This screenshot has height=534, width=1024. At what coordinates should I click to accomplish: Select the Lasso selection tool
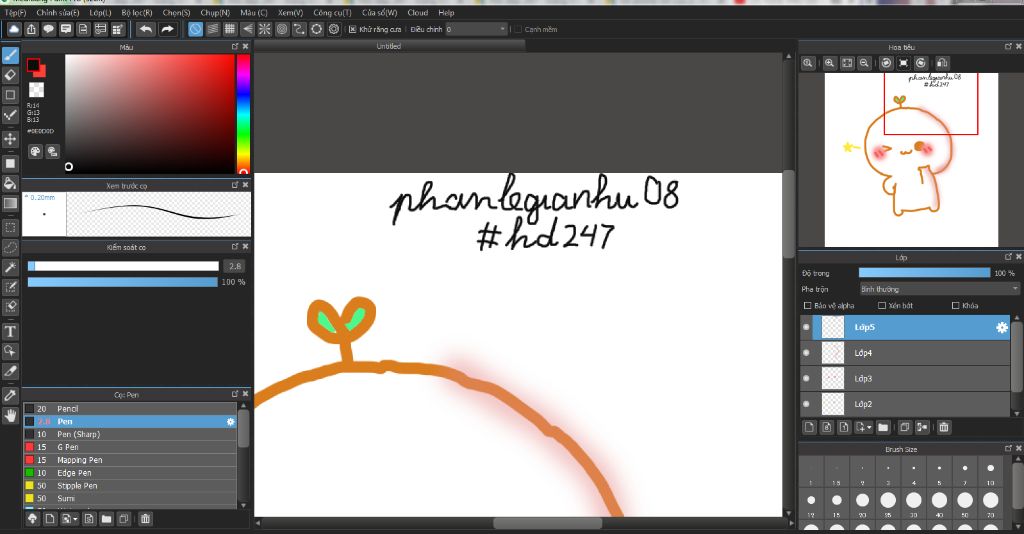10,247
